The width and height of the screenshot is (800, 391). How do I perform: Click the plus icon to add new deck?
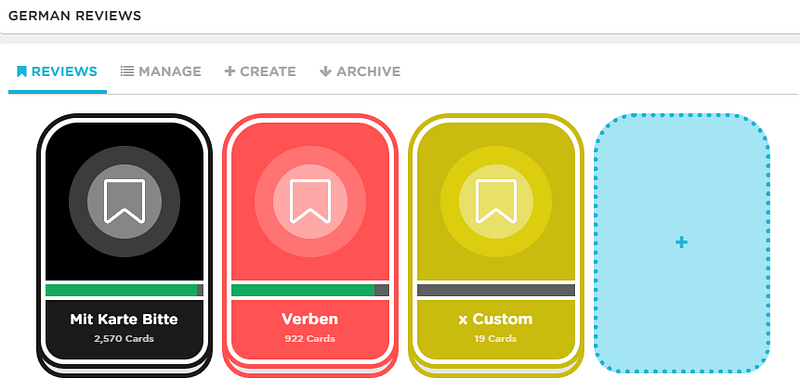point(682,242)
